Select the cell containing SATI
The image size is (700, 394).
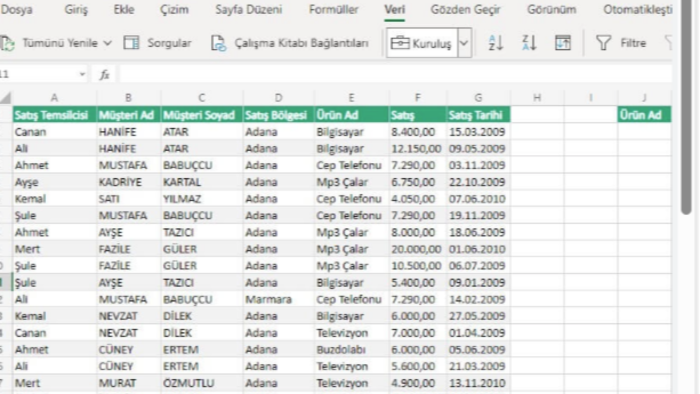[129, 199]
